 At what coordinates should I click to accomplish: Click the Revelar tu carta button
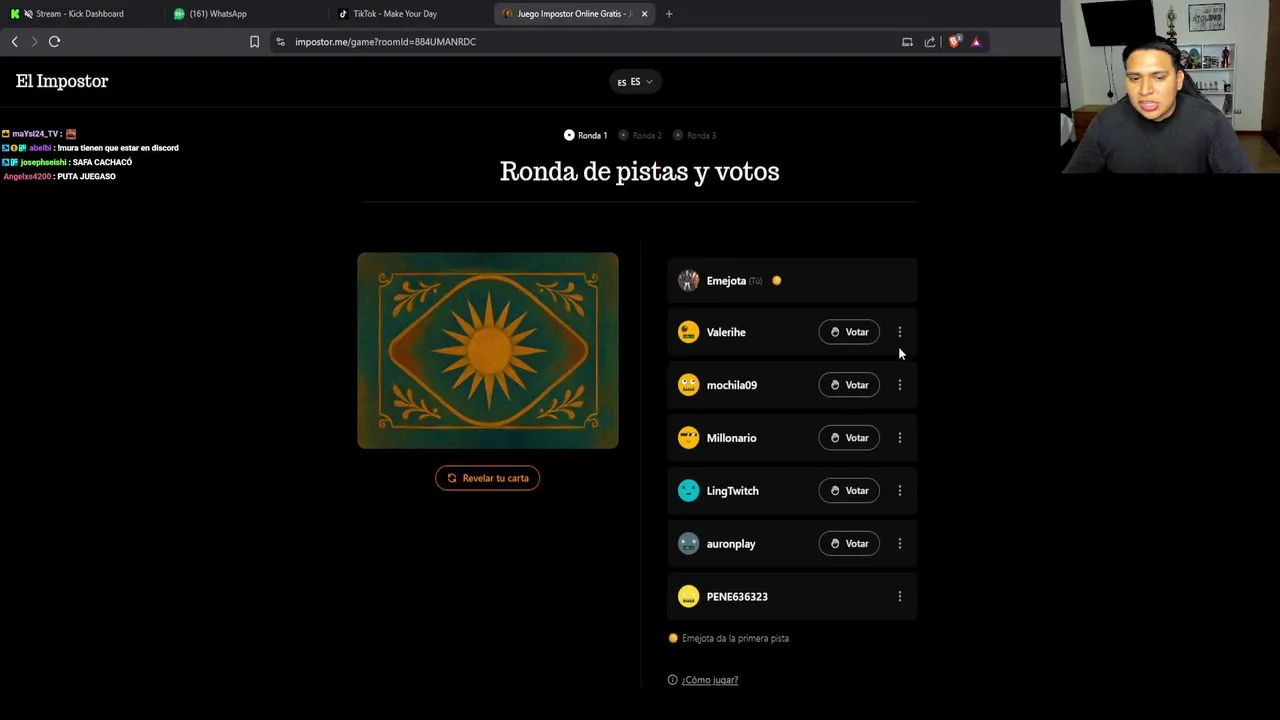(x=487, y=478)
